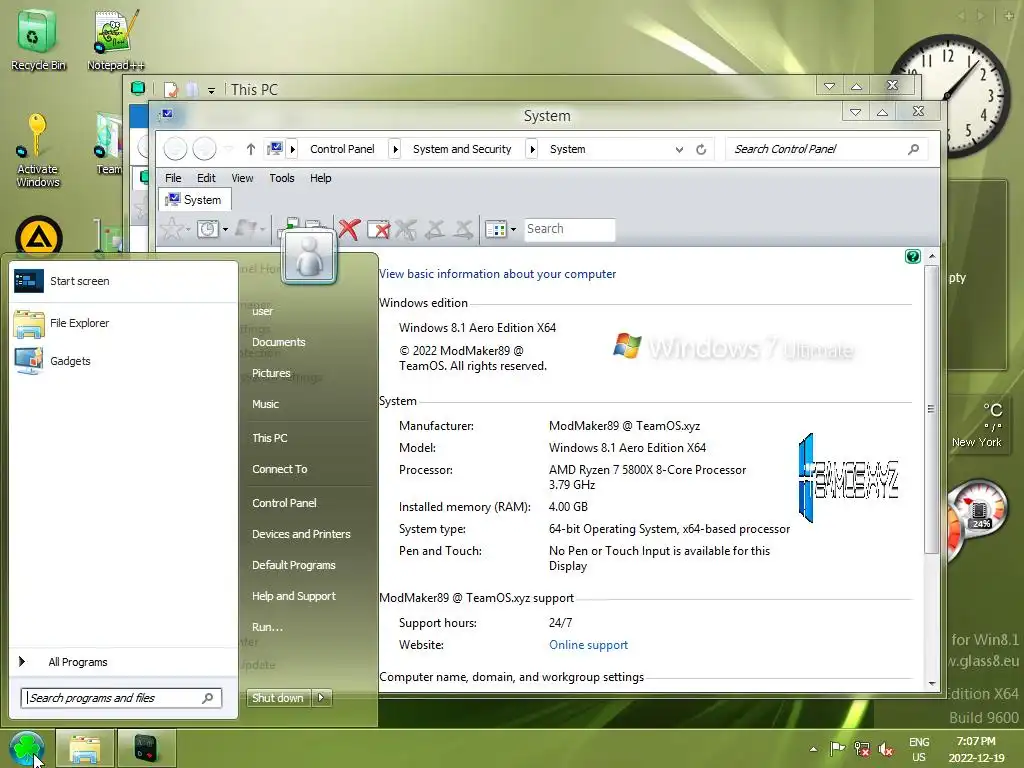Open Devices and Printers in Start menu
The width and height of the screenshot is (1024, 768).
[x=301, y=534]
